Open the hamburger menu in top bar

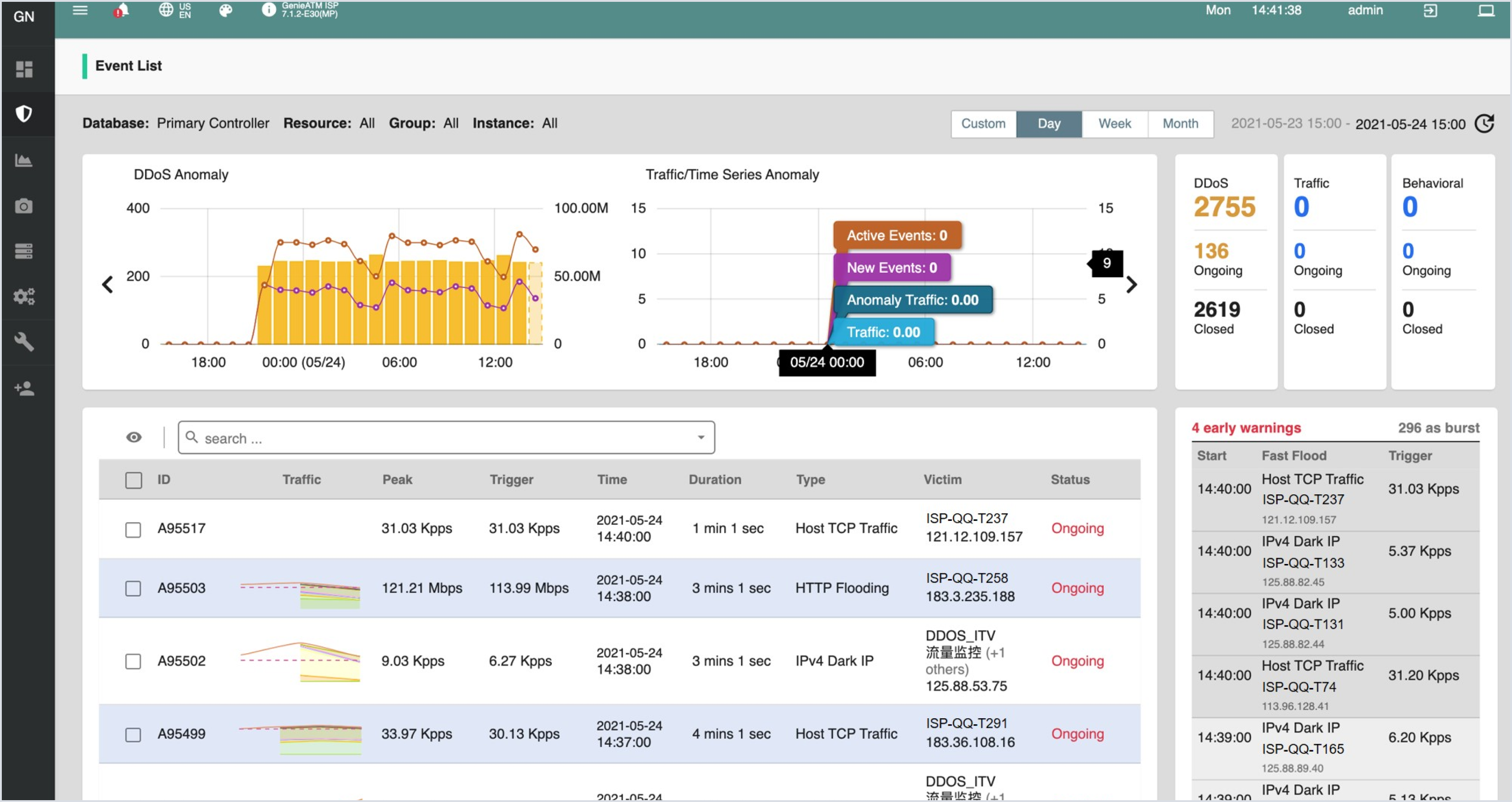coord(80,11)
